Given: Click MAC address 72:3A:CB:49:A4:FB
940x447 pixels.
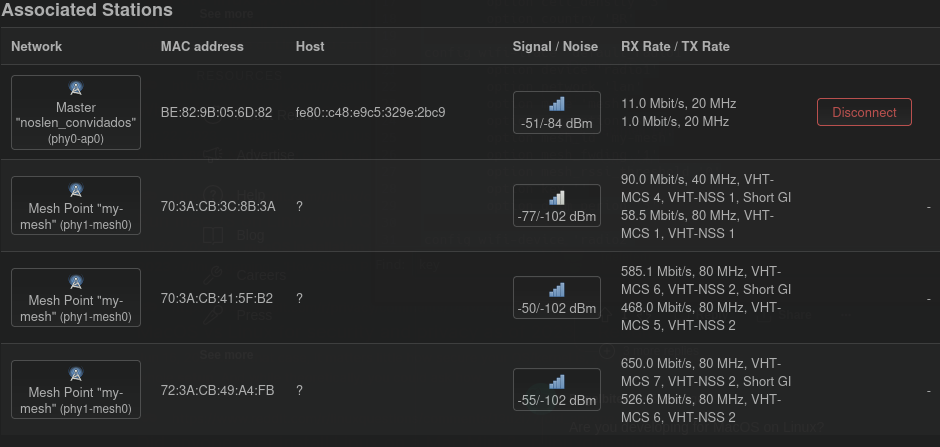Looking at the screenshot, I should point(218,391).
